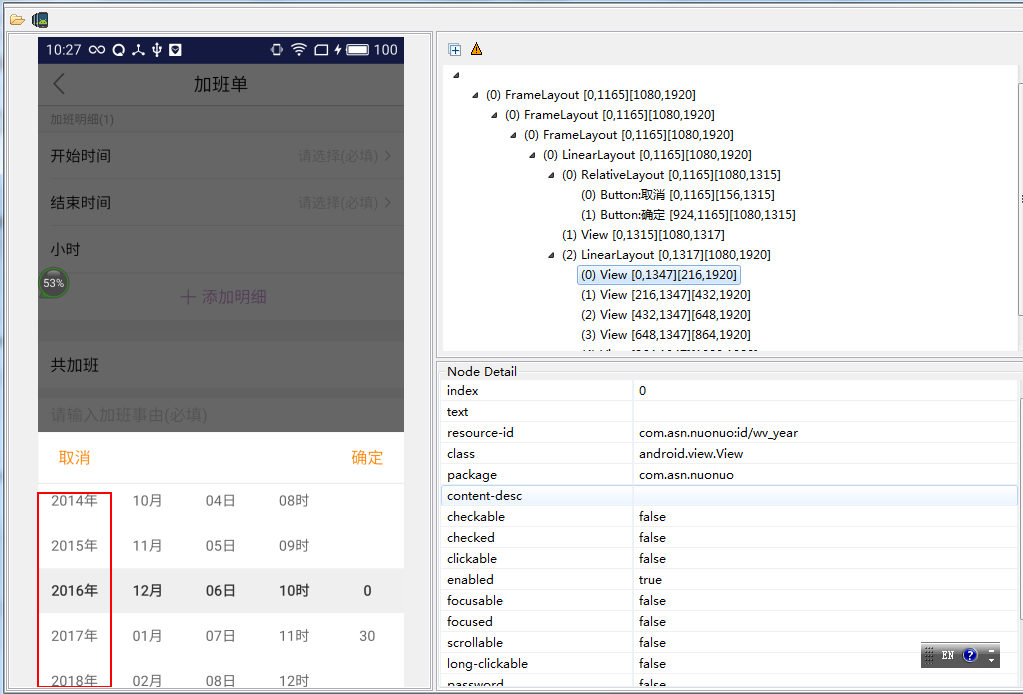Click the EN language indicator

point(948,655)
